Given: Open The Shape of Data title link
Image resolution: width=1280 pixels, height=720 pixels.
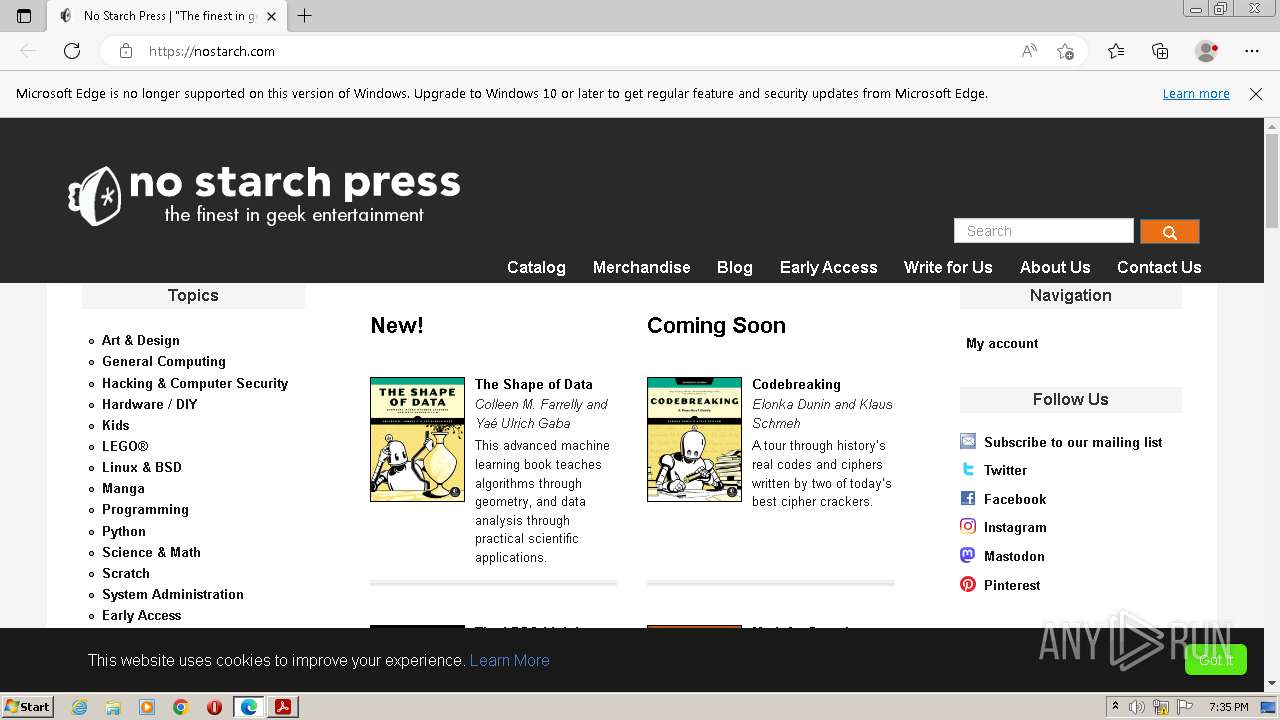Looking at the screenshot, I should [534, 384].
